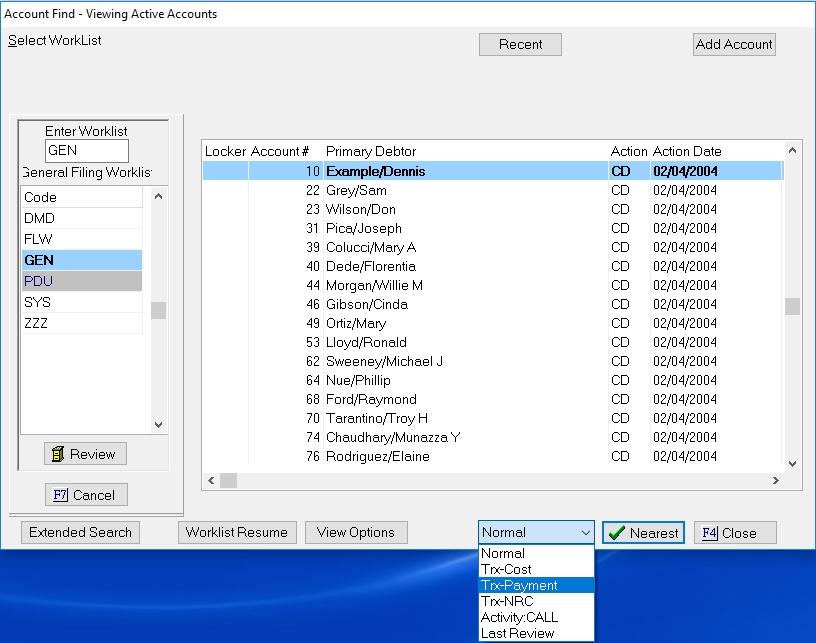This screenshot has width=816, height=643.
Task: Click the Review button with book icon
Action: point(85,454)
